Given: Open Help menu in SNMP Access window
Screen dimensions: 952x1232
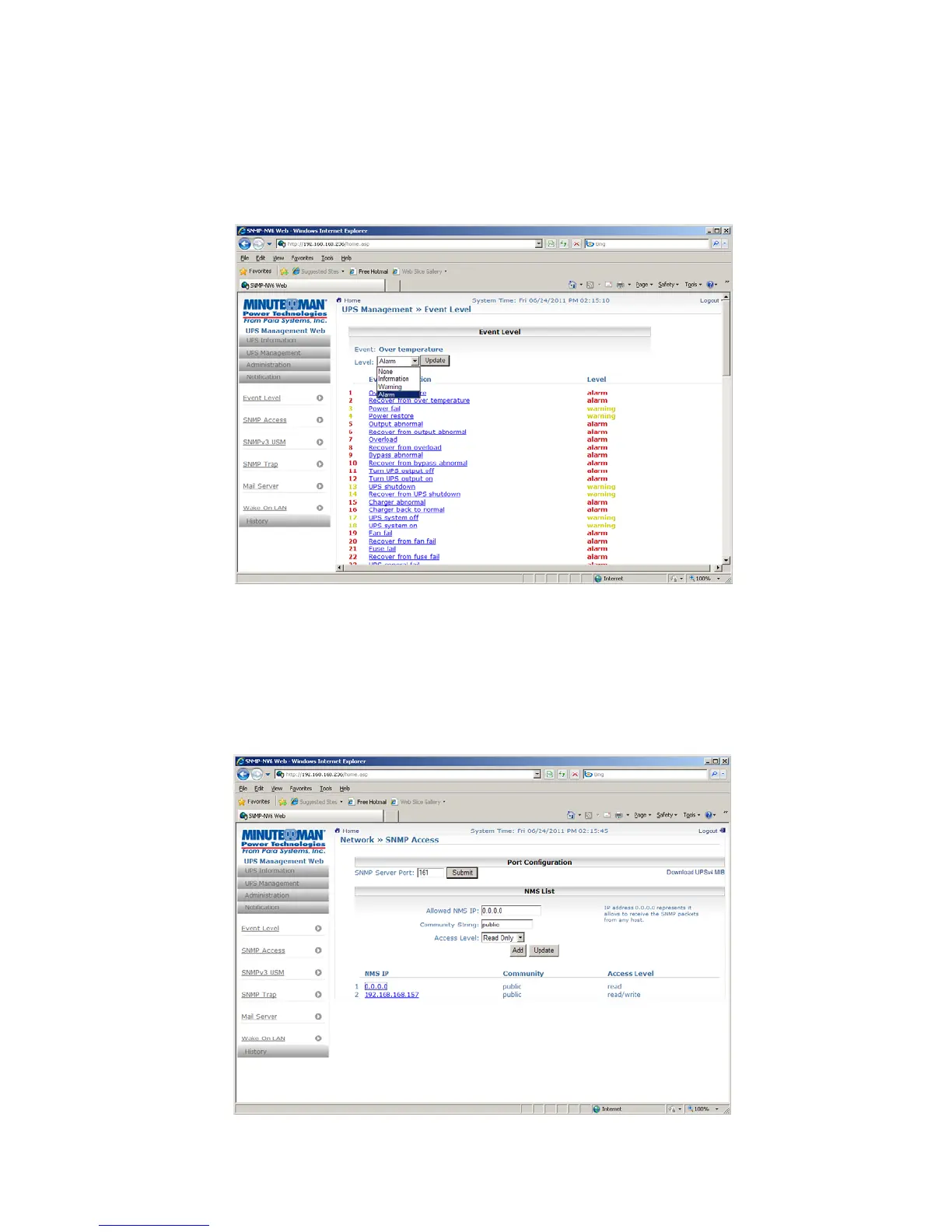Looking at the screenshot, I should pos(345,789).
